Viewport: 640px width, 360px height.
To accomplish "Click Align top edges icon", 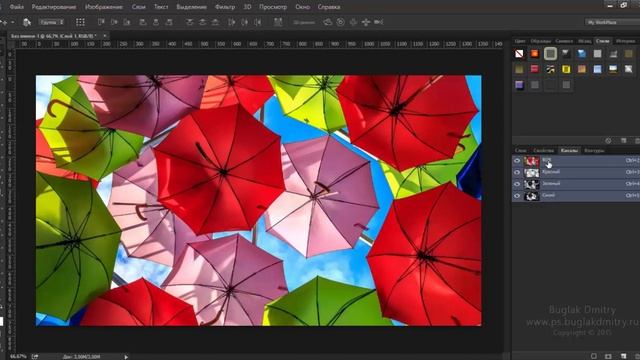I will pos(101,22).
